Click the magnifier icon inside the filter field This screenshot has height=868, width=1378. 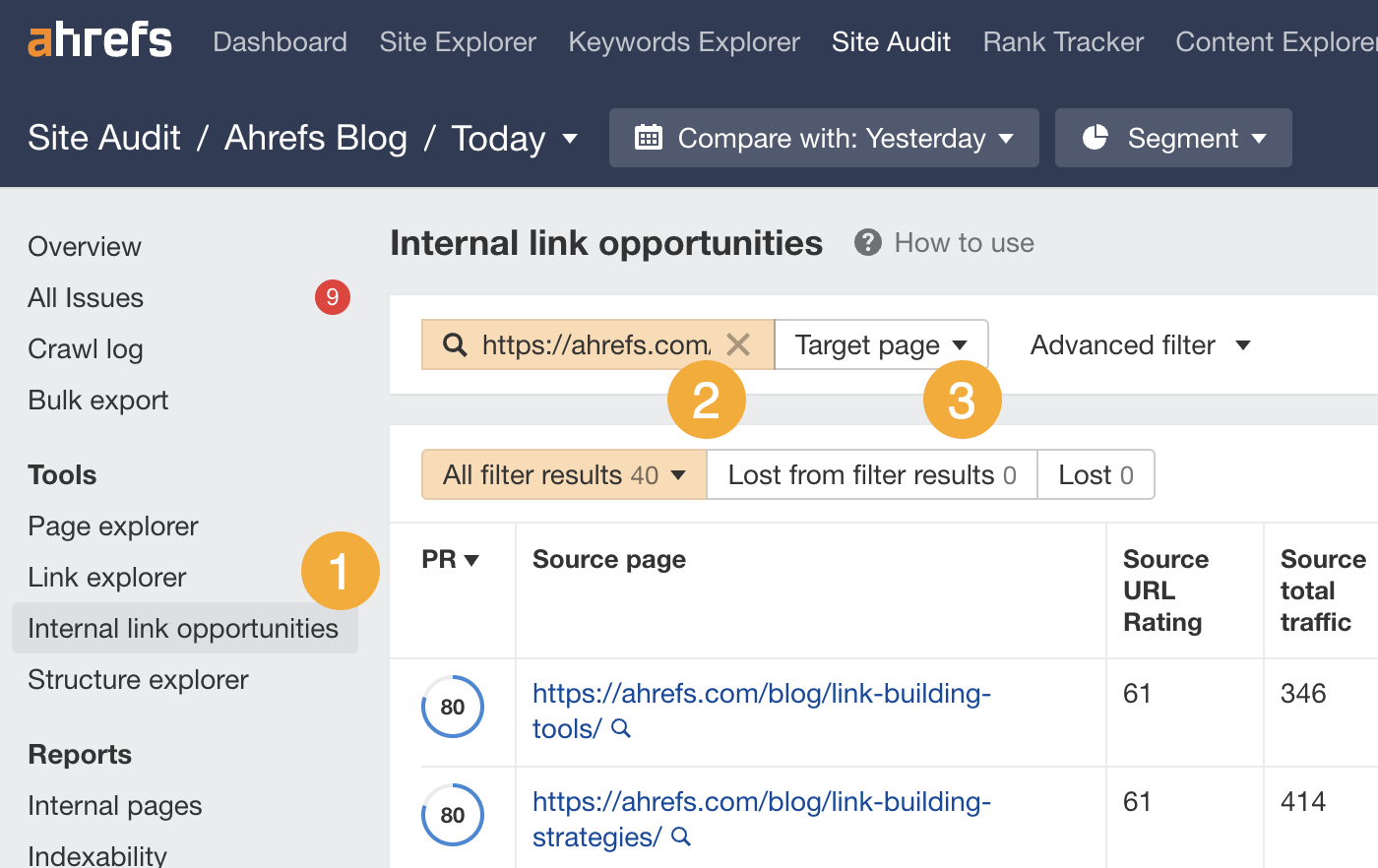[453, 344]
